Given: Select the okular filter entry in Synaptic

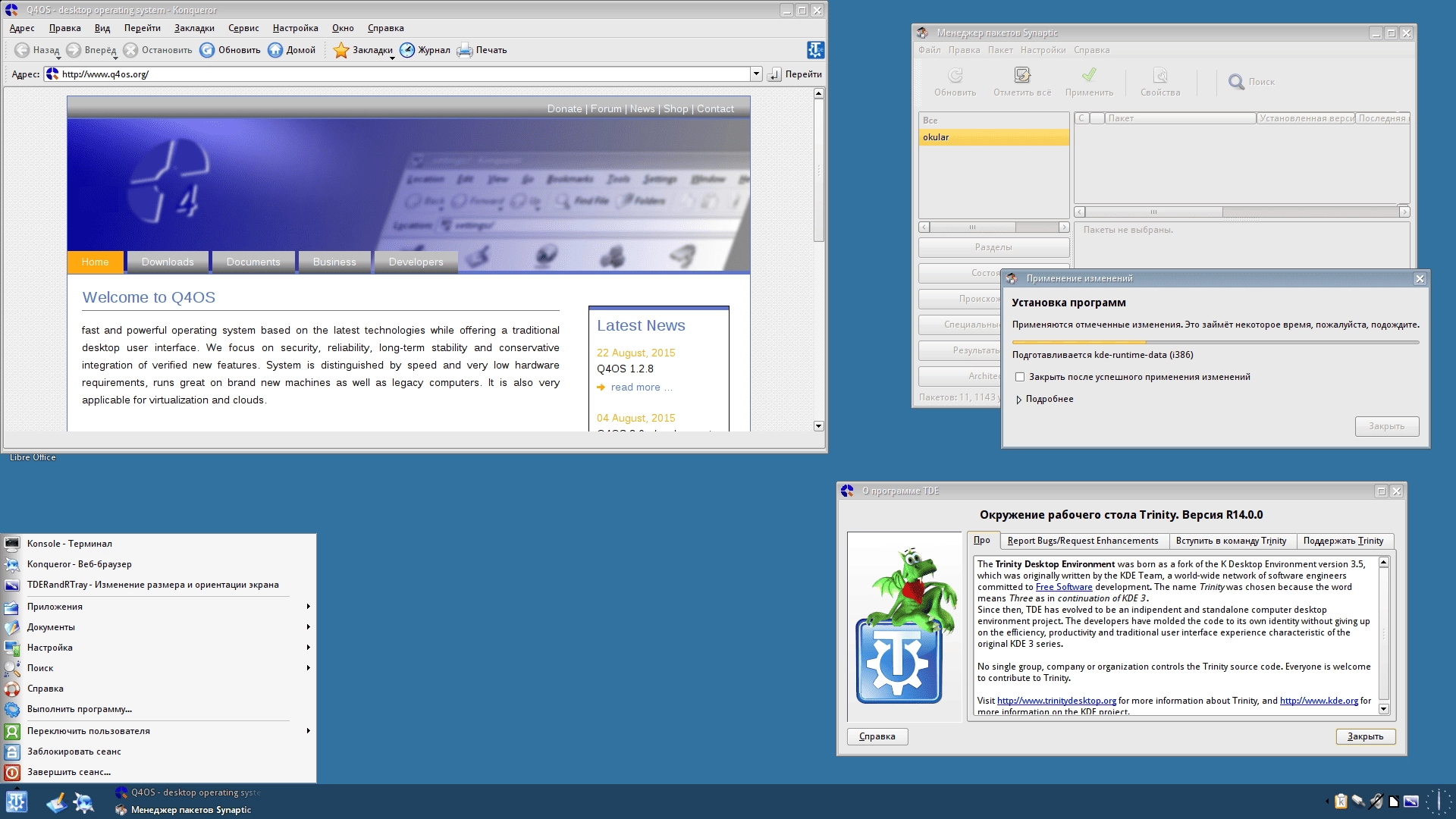Looking at the screenshot, I should [993, 137].
